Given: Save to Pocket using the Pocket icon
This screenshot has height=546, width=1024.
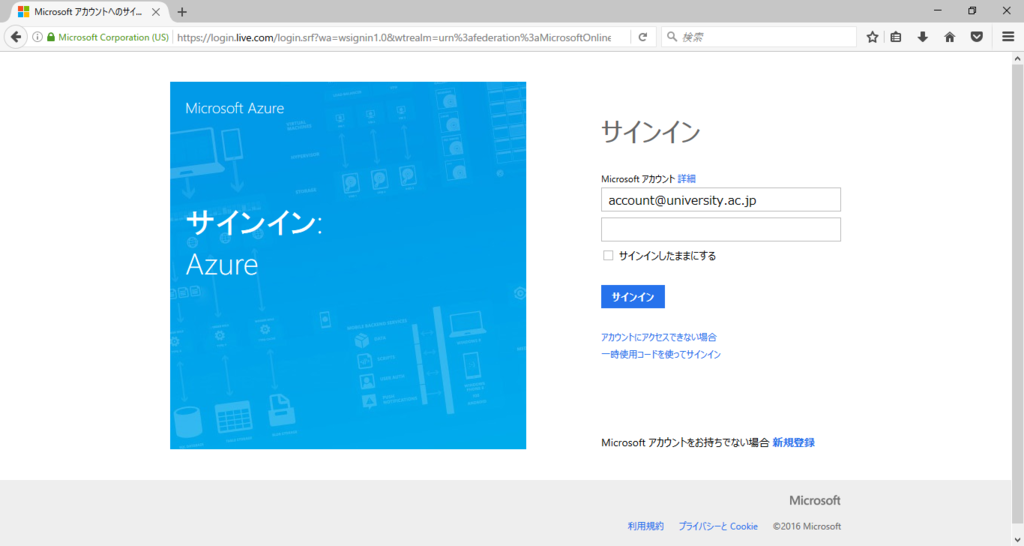Looking at the screenshot, I should click(x=977, y=37).
